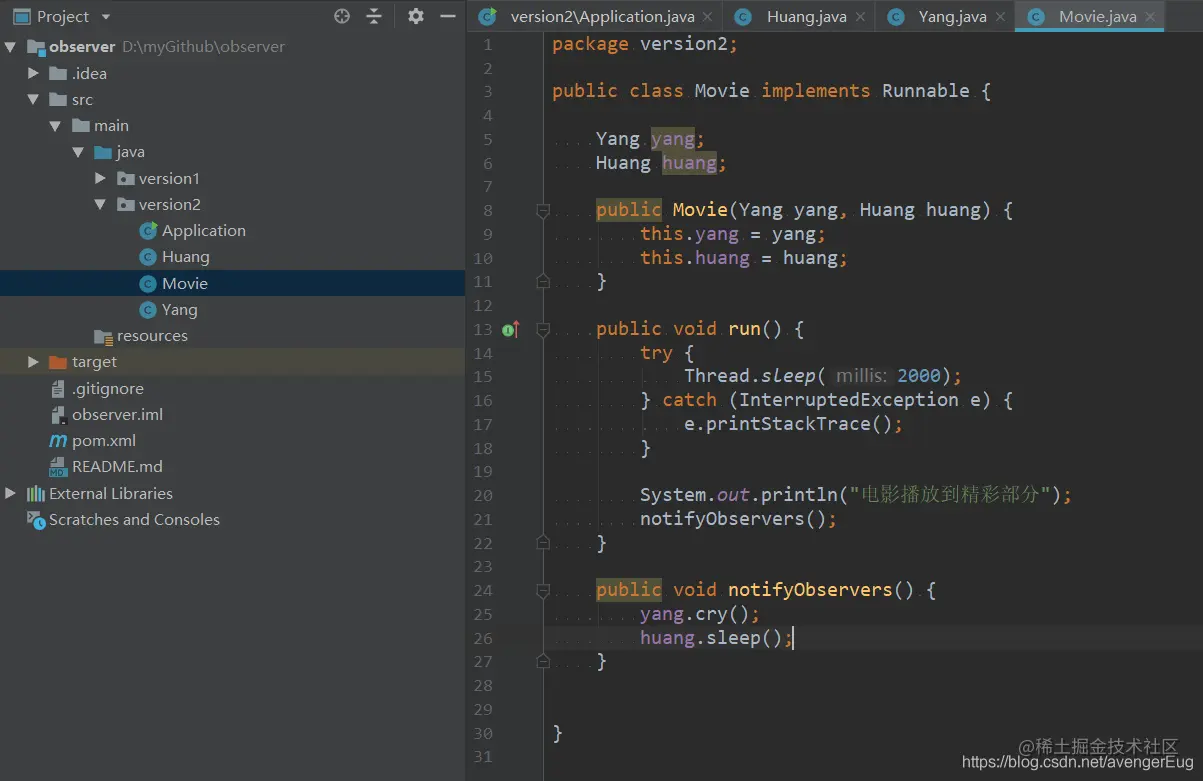Click the README.md file icon
The image size is (1203, 781).
[x=58, y=467]
